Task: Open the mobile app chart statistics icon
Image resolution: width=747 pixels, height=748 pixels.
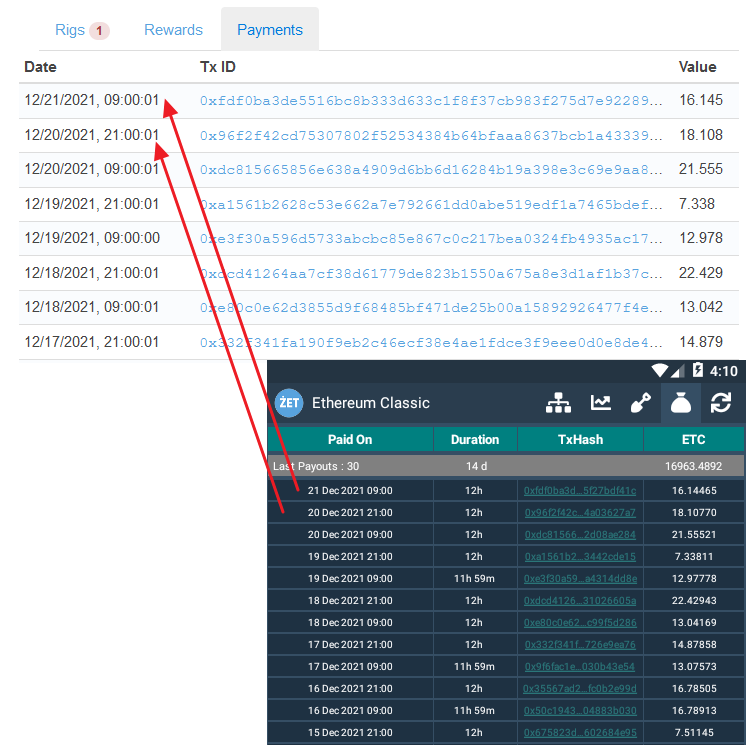Action: (x=601, y=403)
